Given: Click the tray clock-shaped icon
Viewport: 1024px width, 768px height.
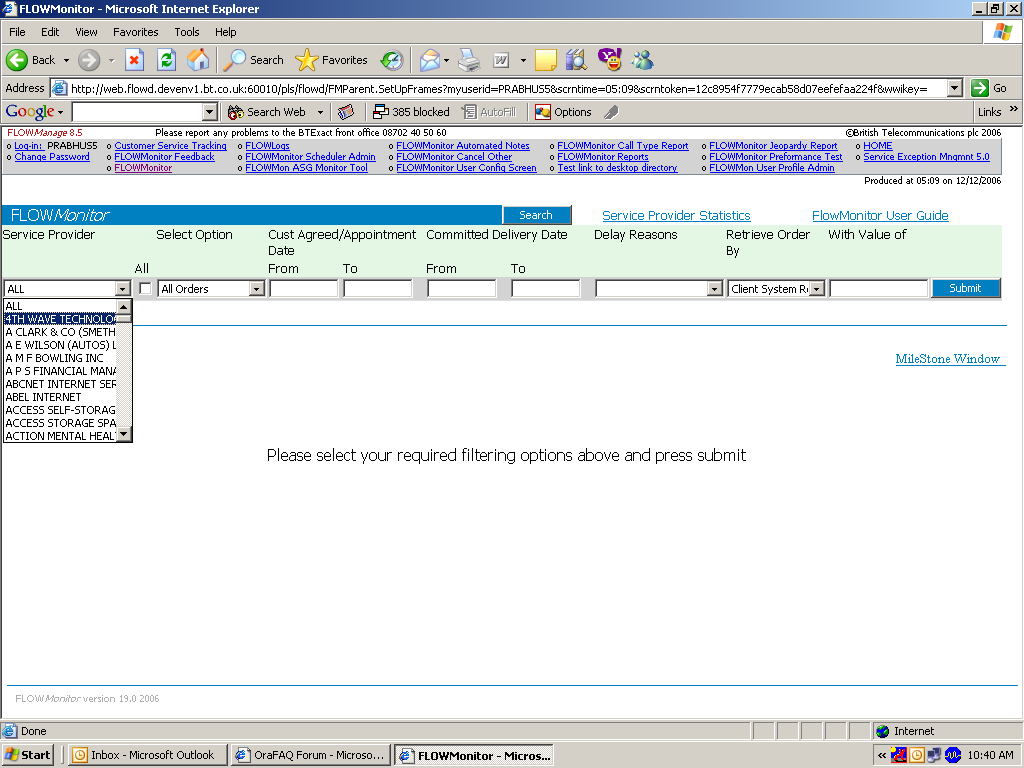Looking at the screenshot, I should 917,756.
